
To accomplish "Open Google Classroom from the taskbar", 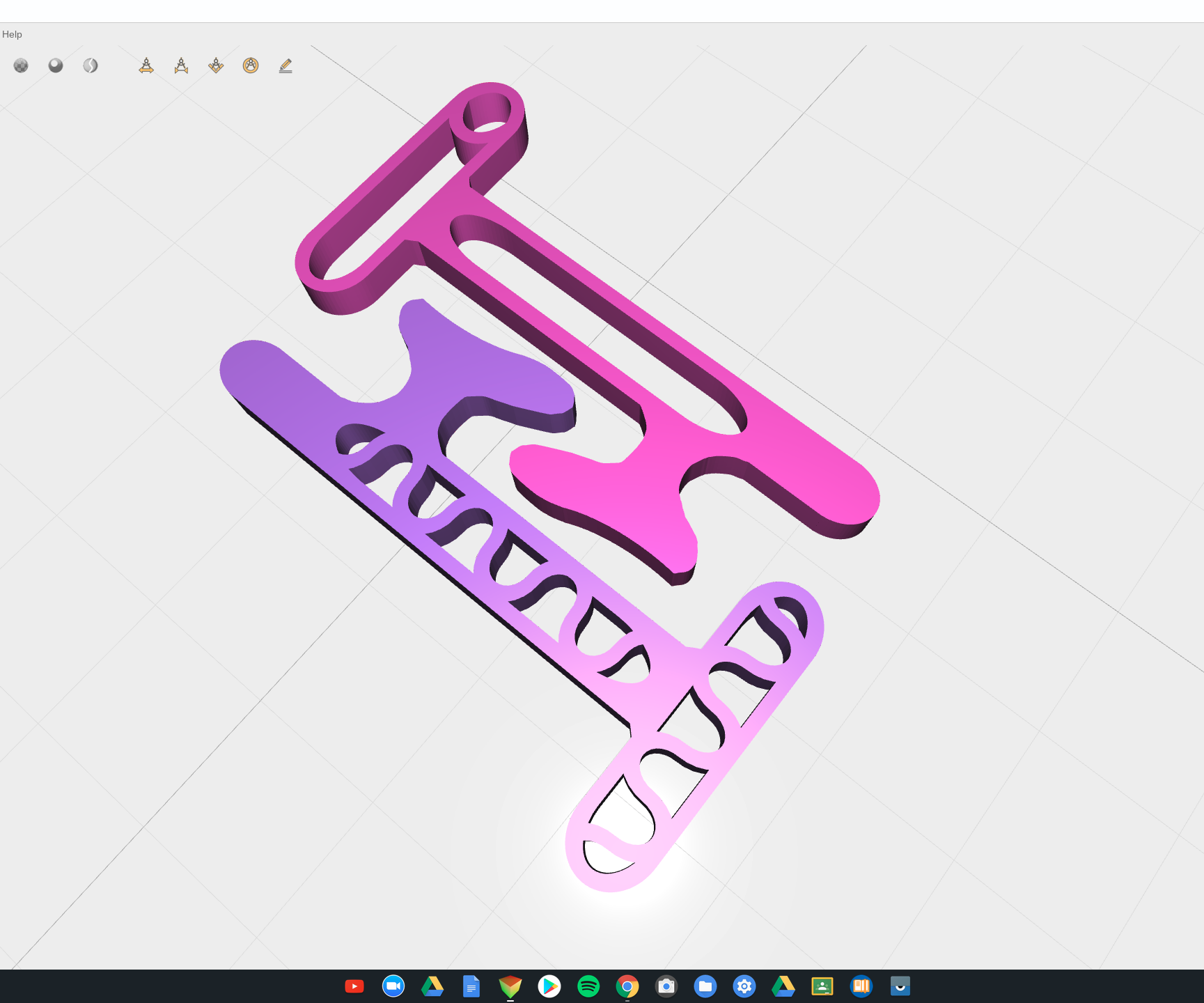I will (822, 986).
